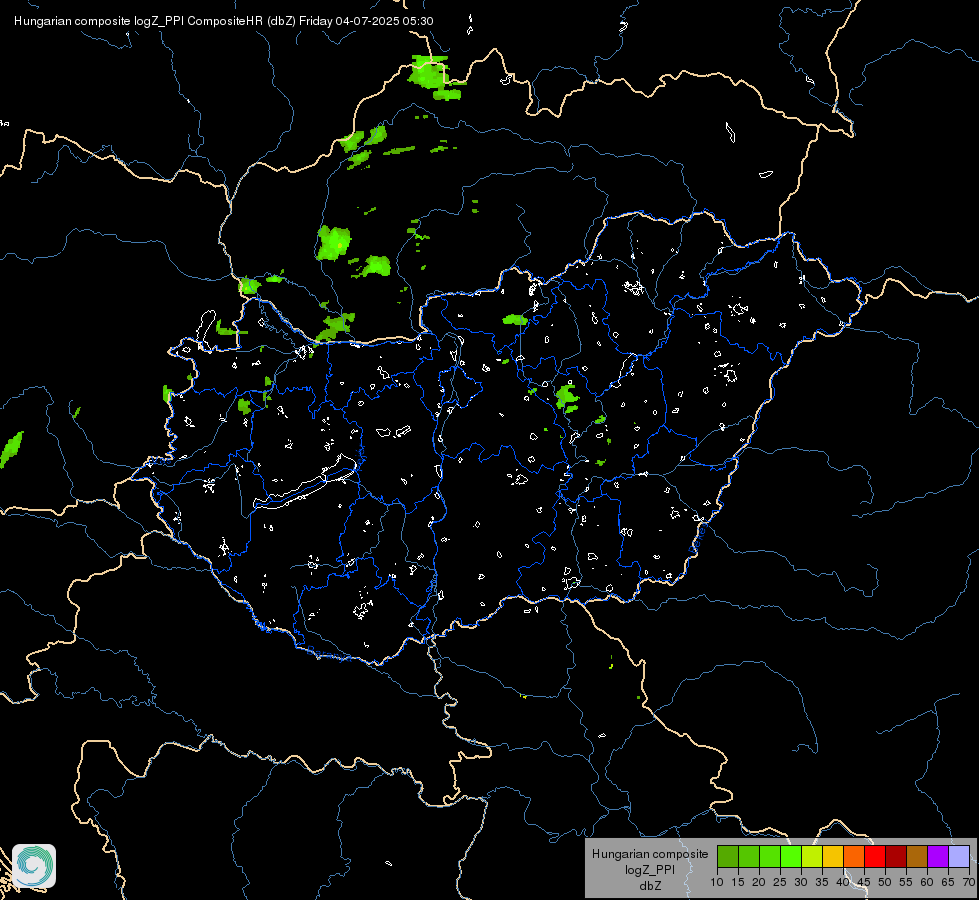This screenshot has width=979, height=900.
Task: Click the 35–40 dBZ yellow swatch
Action: 833,856
